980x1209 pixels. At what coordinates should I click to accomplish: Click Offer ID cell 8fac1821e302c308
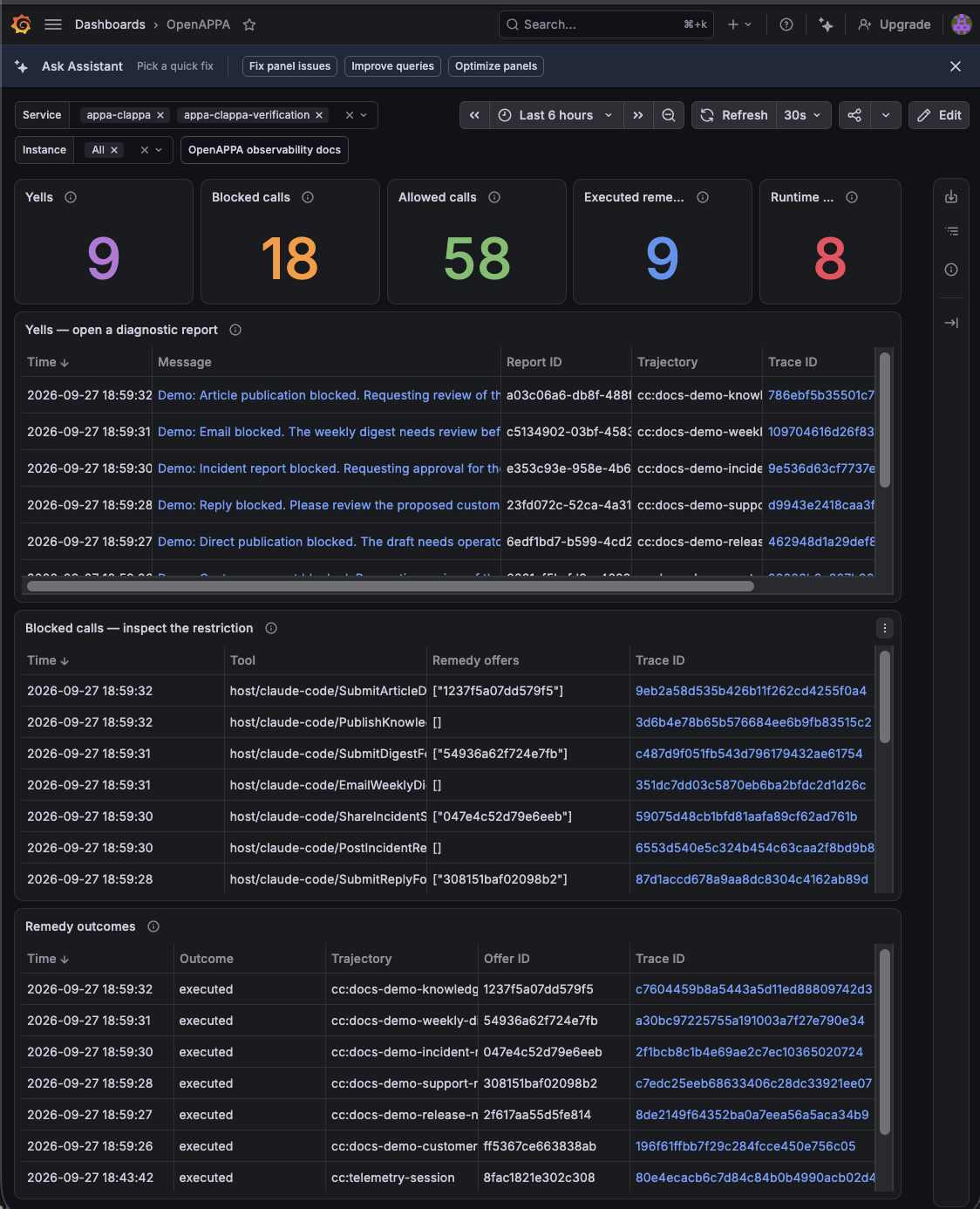pyautogui.click(x=540, y=1178)
